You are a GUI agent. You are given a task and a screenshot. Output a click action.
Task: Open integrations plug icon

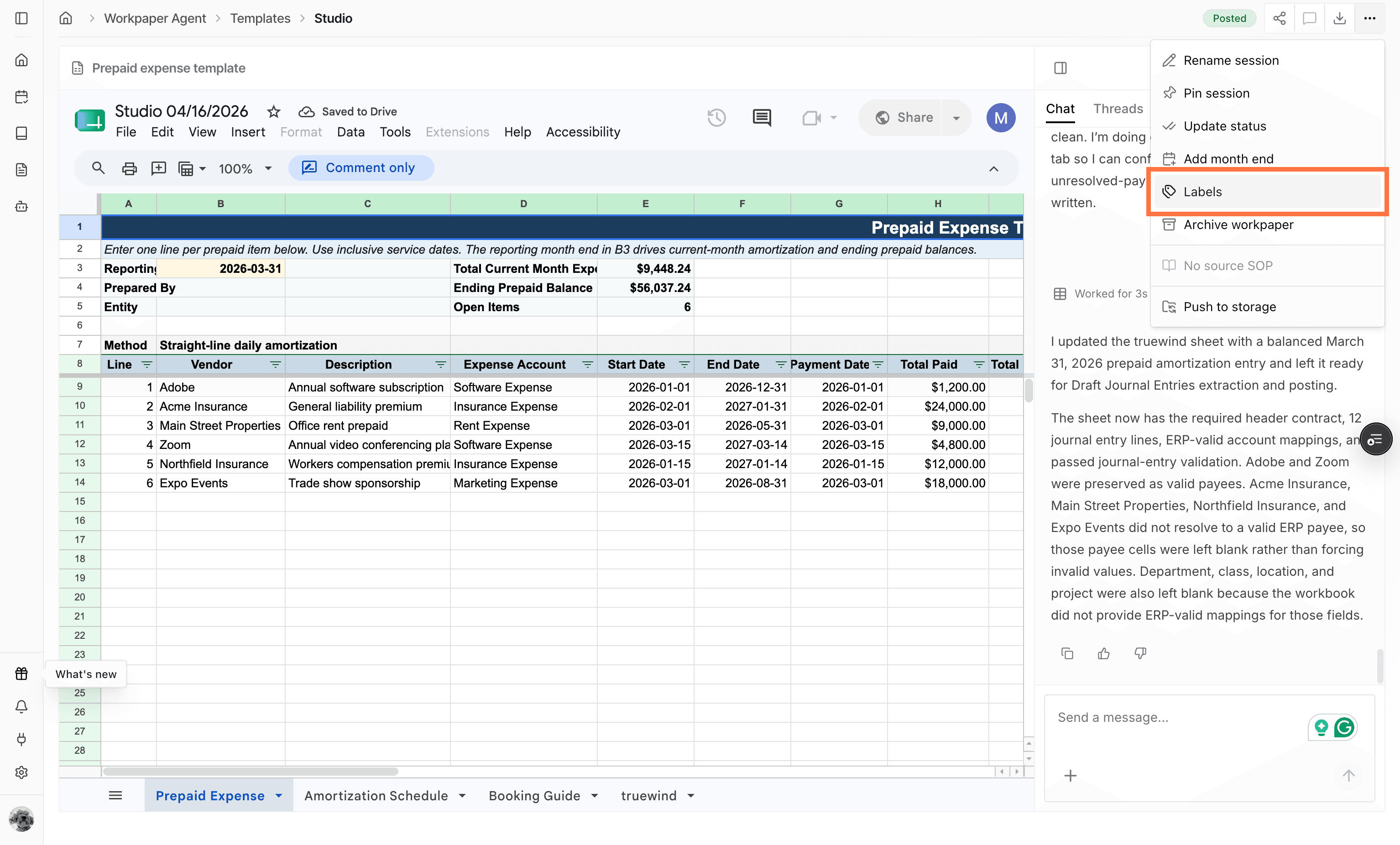click(x=21, y=739)
